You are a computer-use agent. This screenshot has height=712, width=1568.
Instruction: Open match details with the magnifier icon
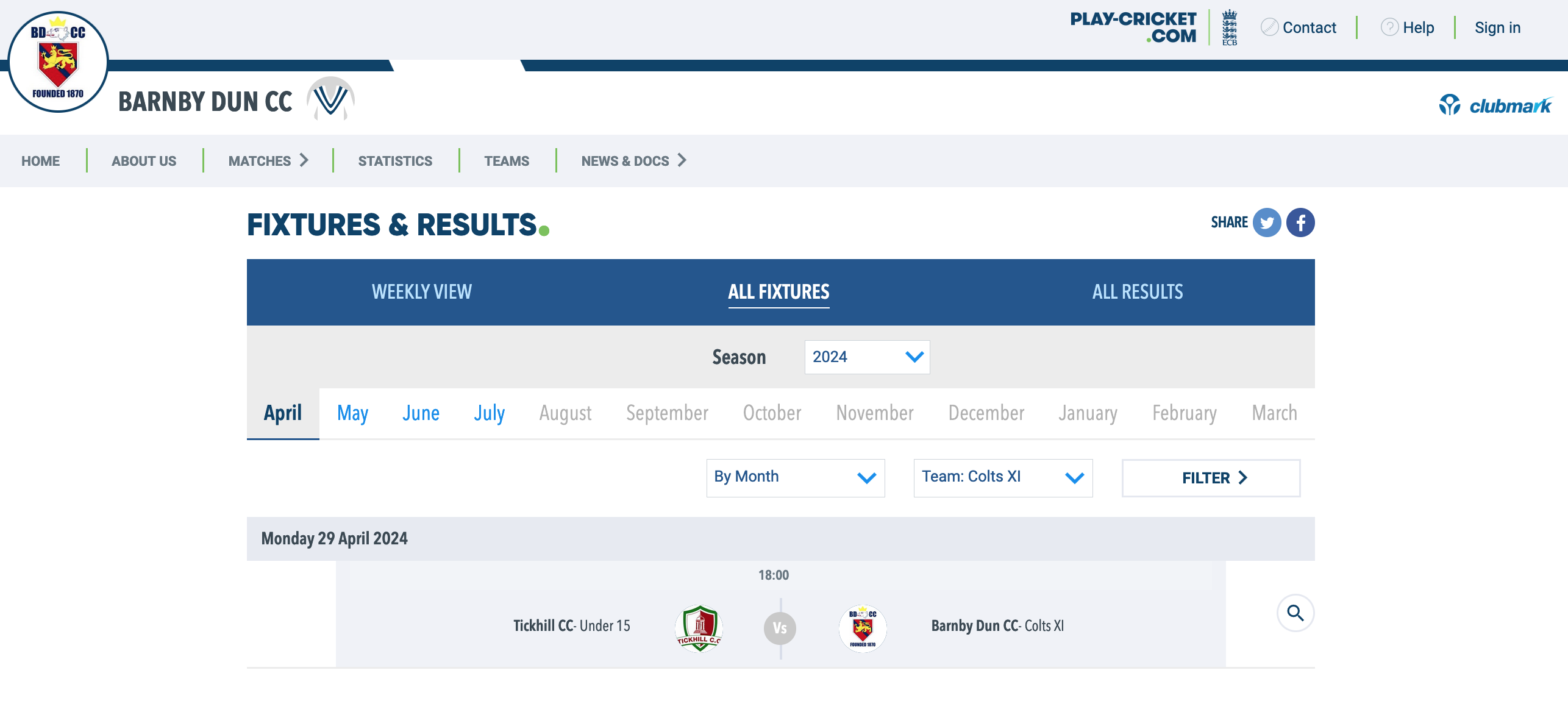coord(1295,613)
